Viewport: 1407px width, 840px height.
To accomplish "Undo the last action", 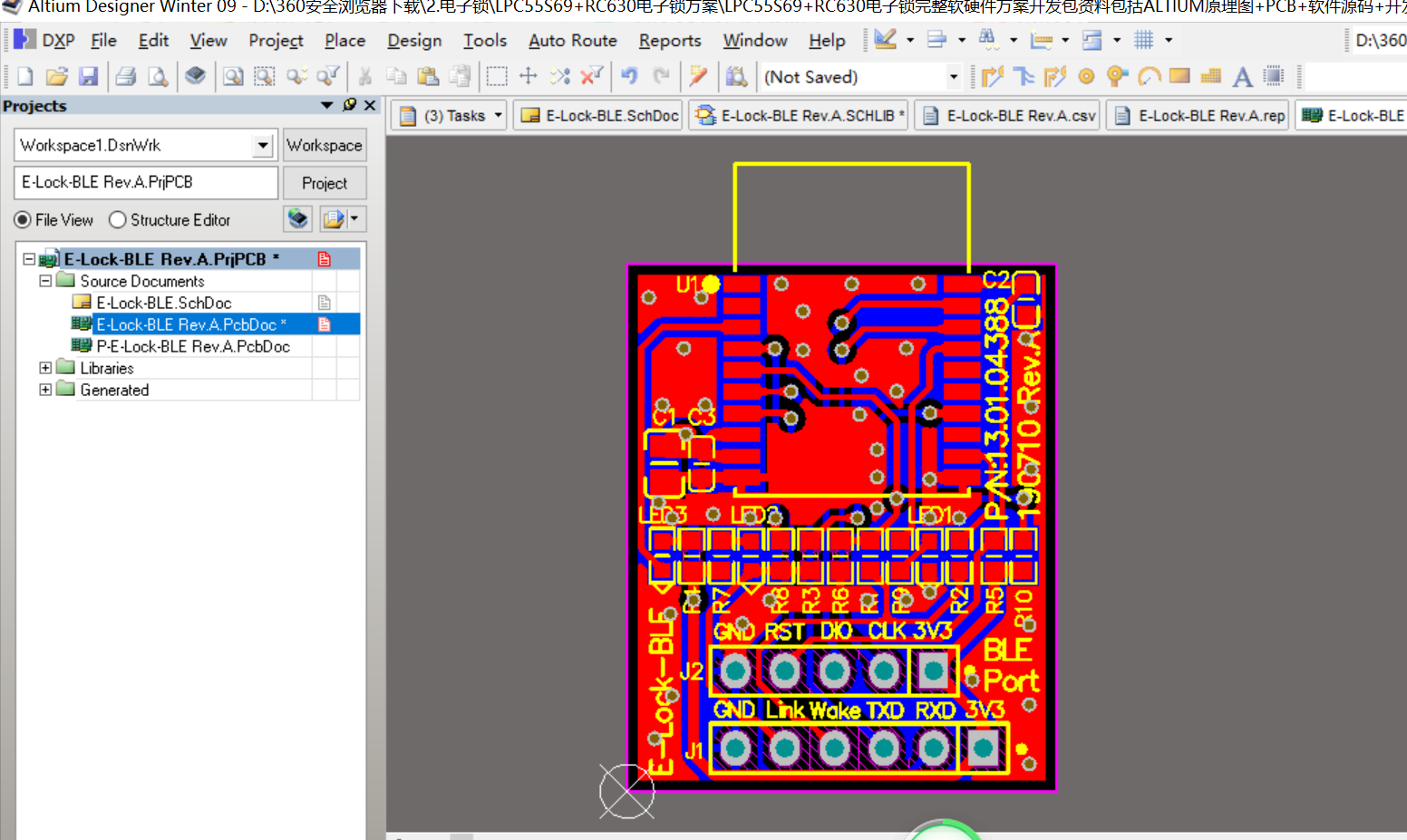I will pos(630,77).
